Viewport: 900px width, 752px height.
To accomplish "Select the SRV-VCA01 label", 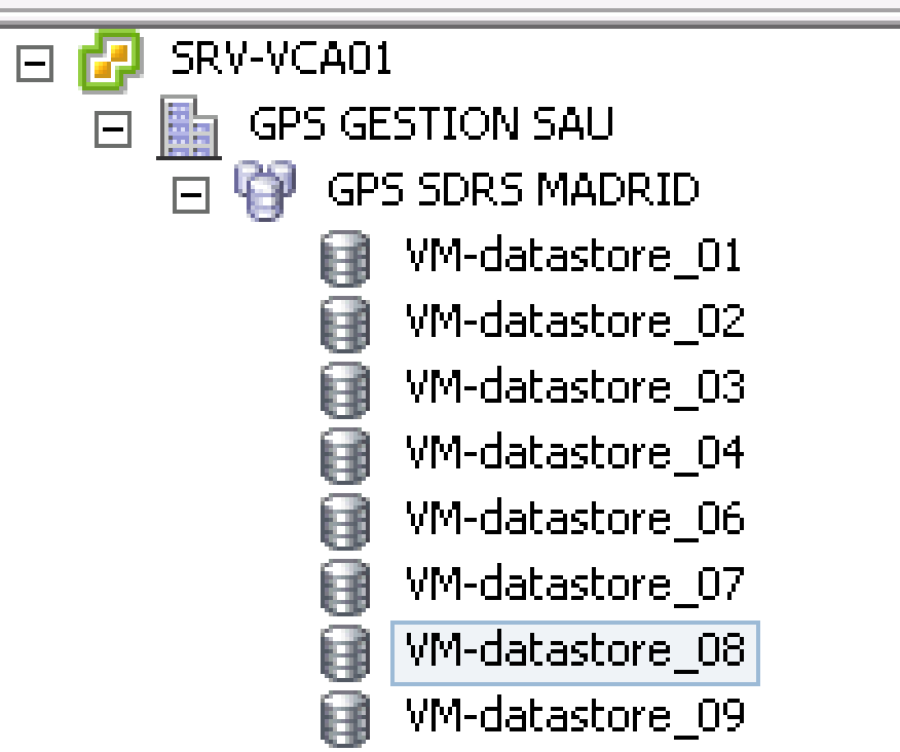I will point(281,60).
